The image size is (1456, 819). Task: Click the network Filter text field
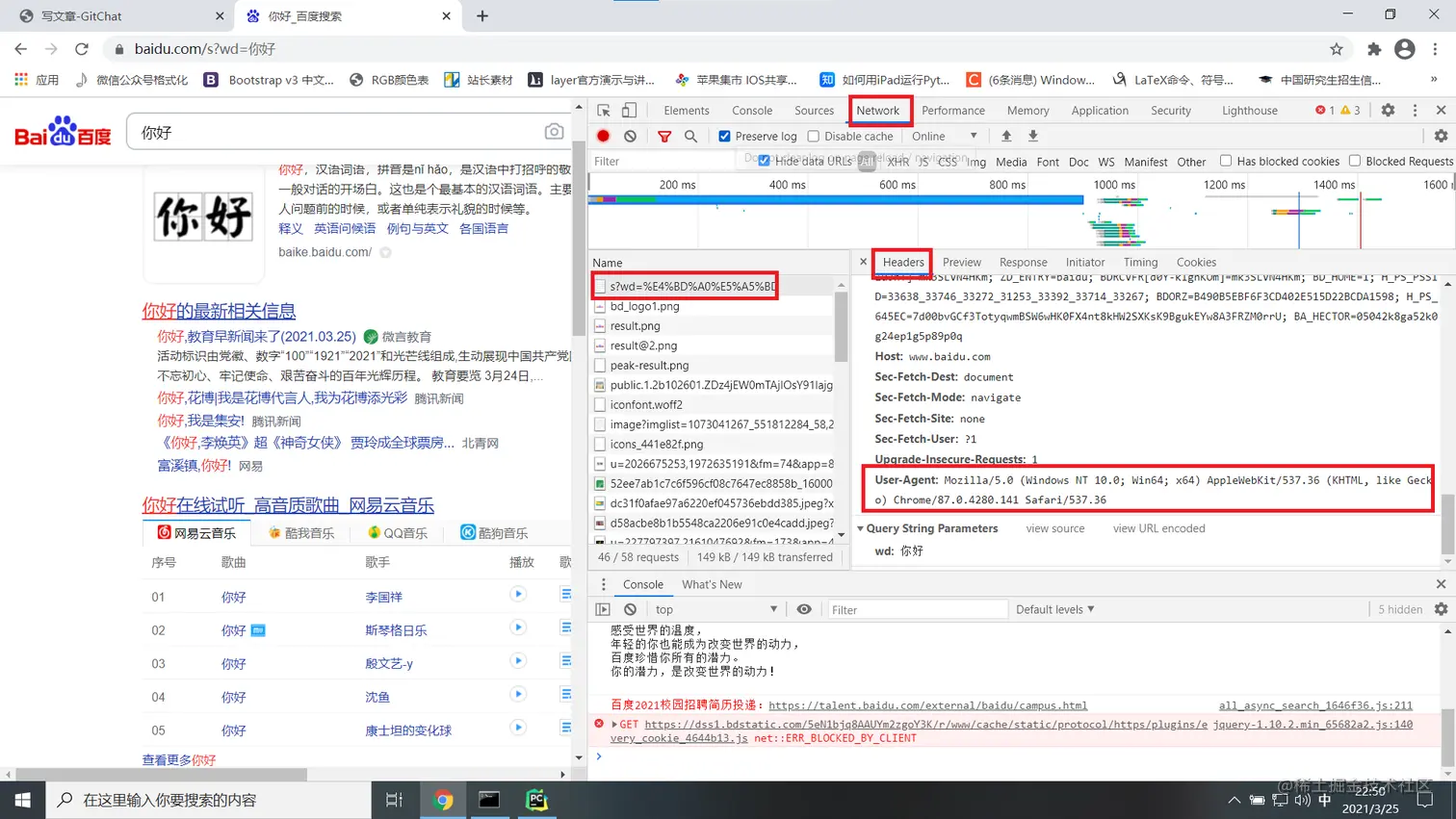(661, 161)
